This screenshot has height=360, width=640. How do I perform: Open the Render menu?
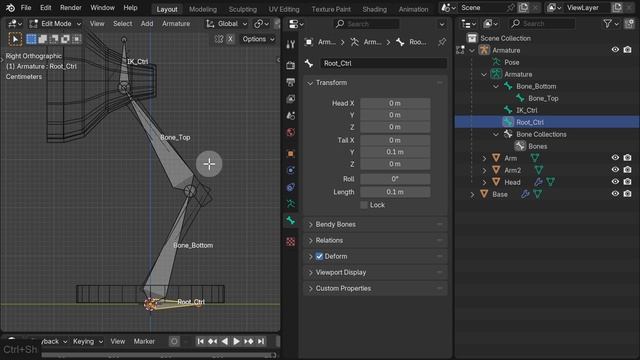(71, 8)
